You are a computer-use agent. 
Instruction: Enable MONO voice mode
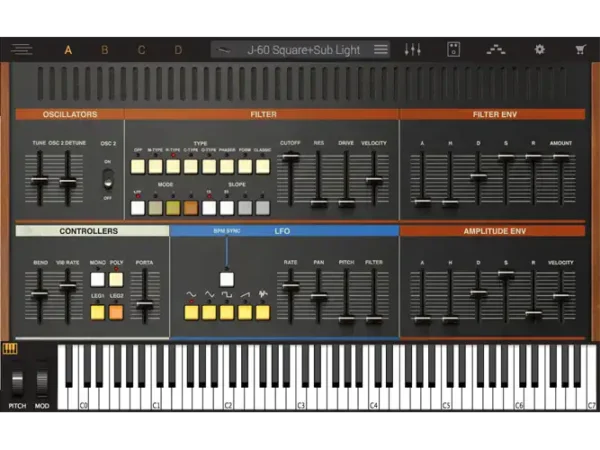point(98,279)
